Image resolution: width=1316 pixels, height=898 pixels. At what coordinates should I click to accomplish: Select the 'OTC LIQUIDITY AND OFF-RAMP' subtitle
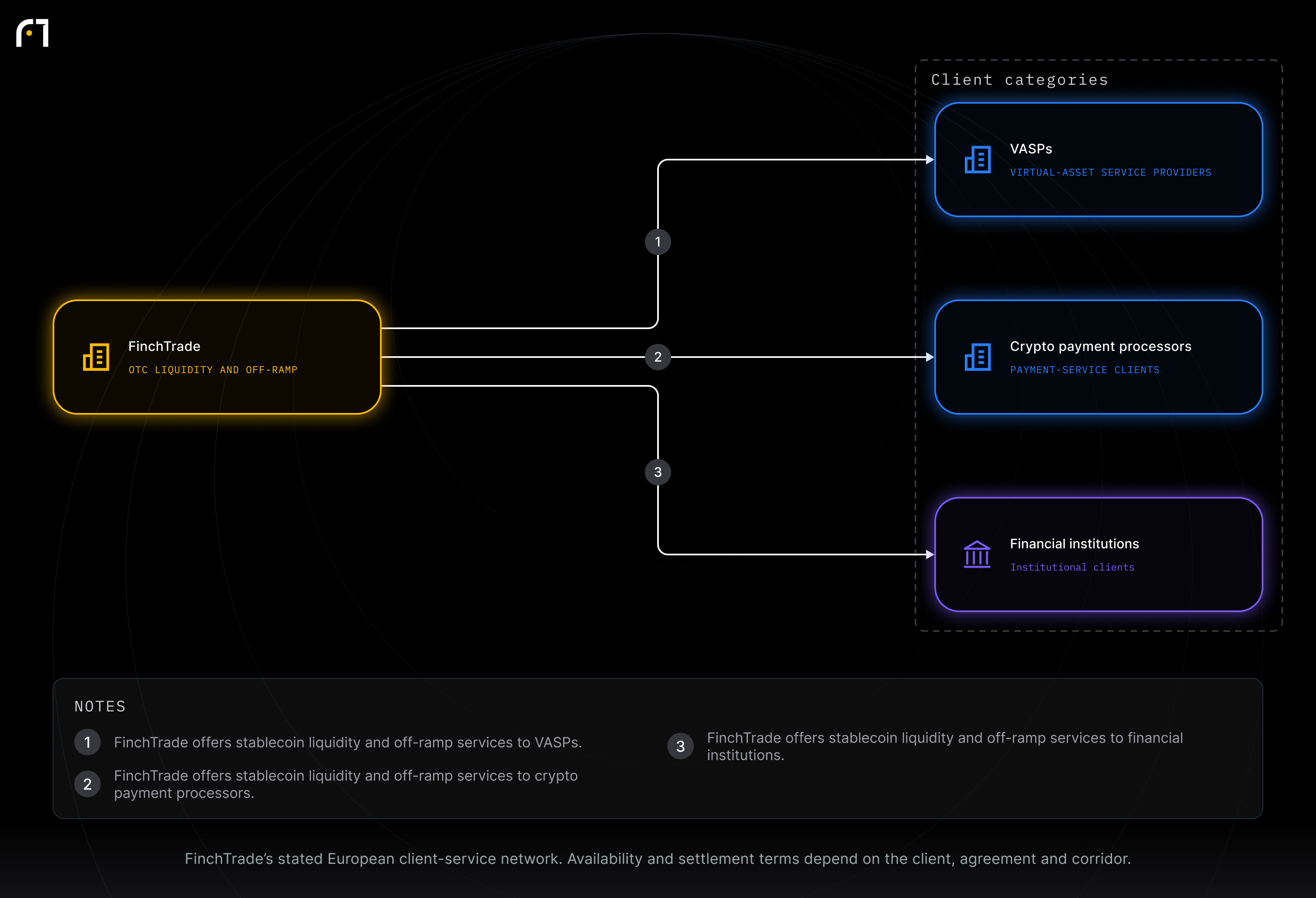[213, 370]
